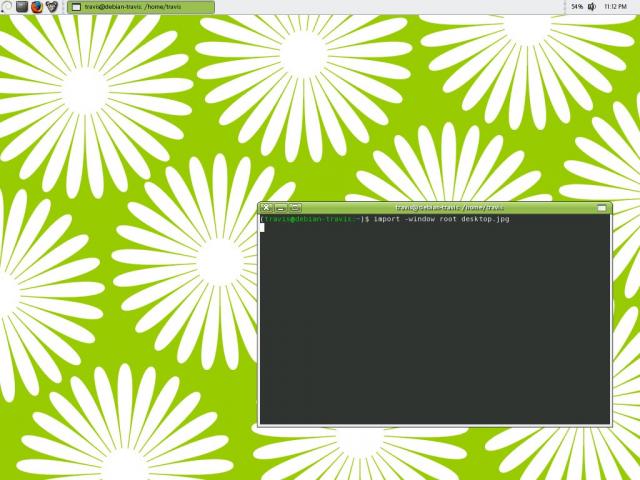Open the GIMP launcher icon
Image resolution: width=640 pixels, height=480 pixels.
[x=52, y=7]
